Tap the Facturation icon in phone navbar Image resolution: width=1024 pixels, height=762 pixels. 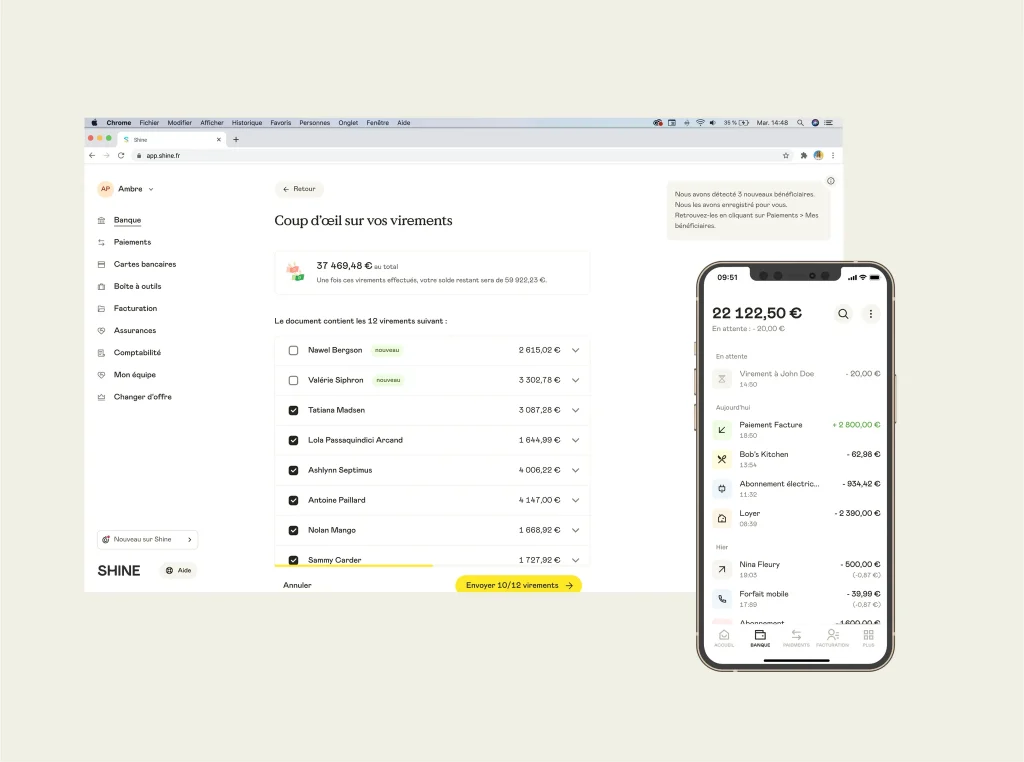[x=832, y=636]
